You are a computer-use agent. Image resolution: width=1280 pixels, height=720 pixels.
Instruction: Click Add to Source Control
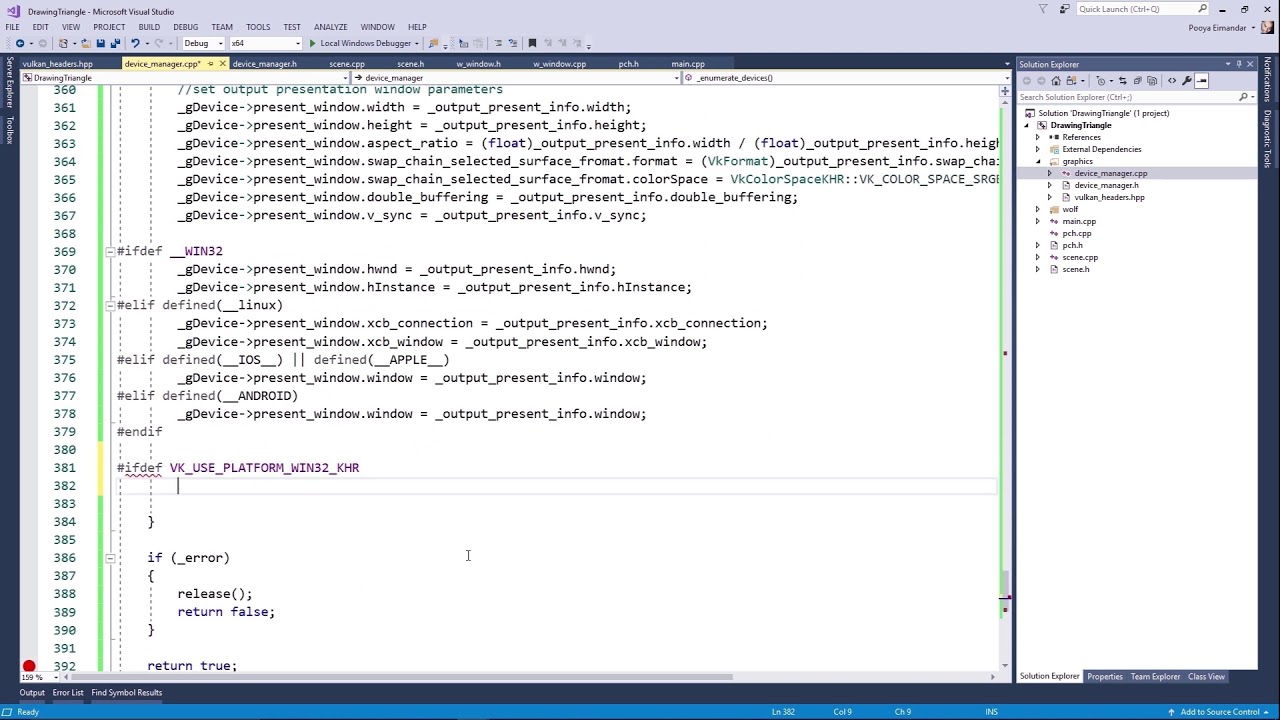pos(1219,712)
